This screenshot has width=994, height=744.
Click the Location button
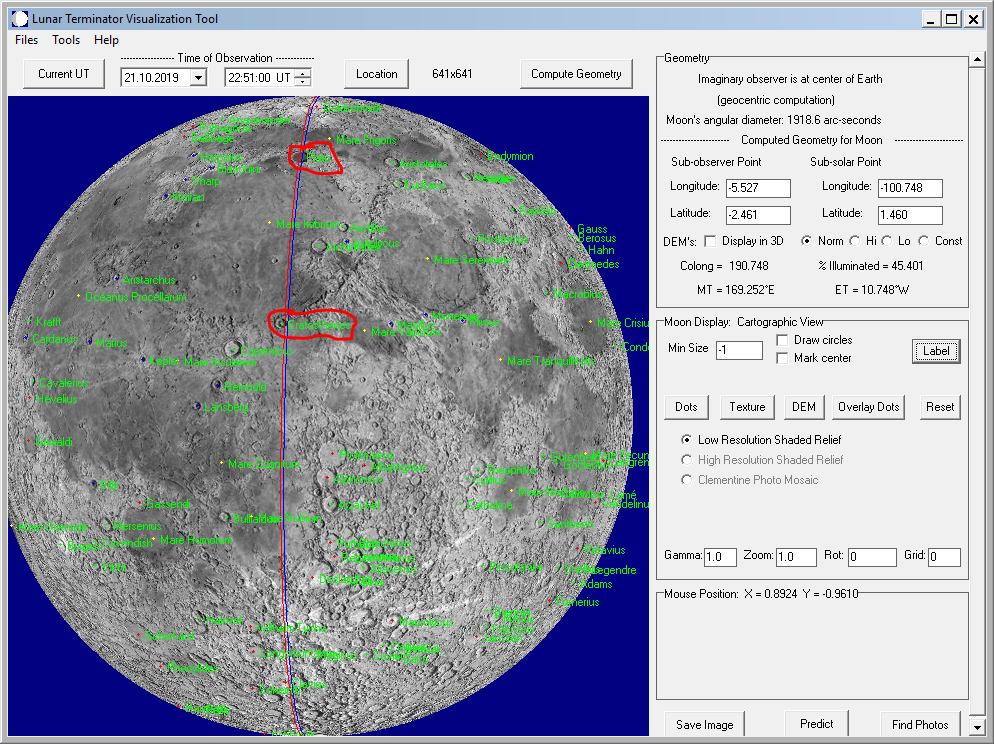pyautogui.click(x=376, y=73)
